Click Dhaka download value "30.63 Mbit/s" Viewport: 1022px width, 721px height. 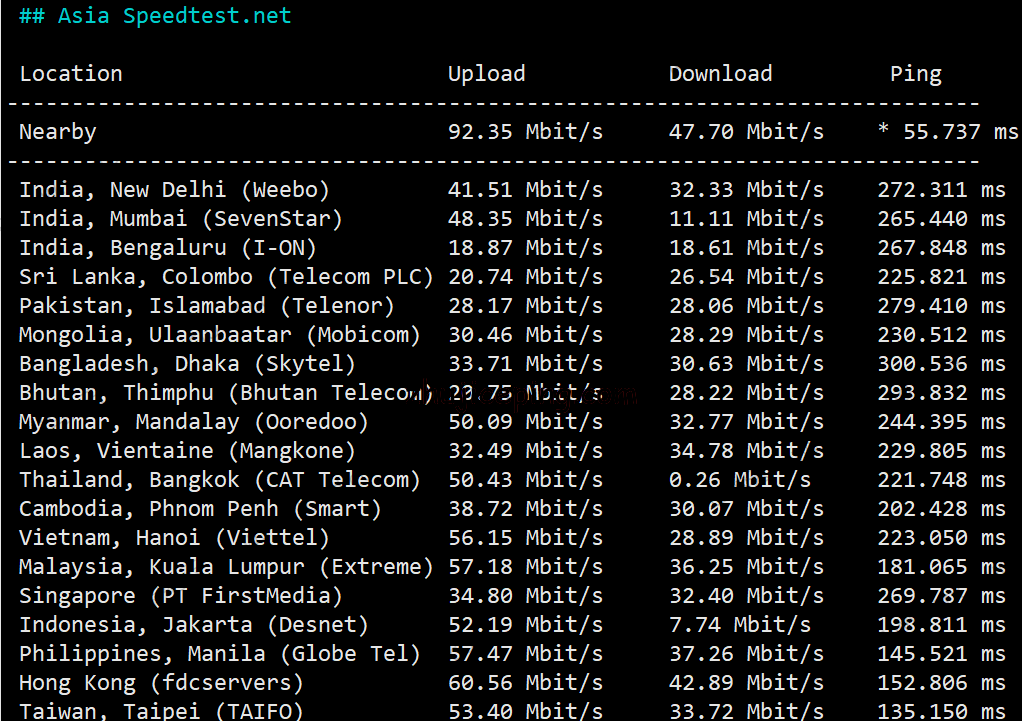746,364
